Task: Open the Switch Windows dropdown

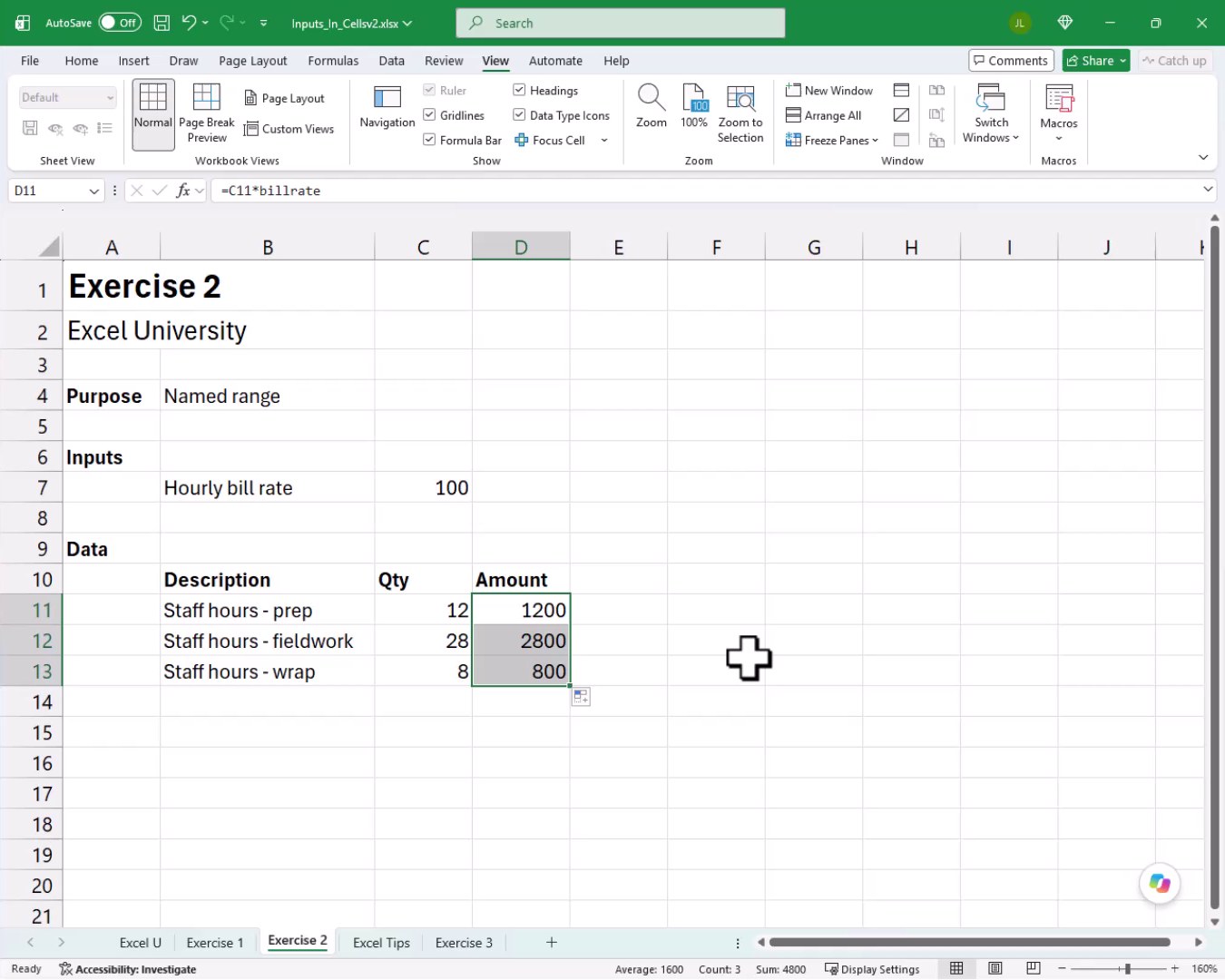Action: (991, 114)
